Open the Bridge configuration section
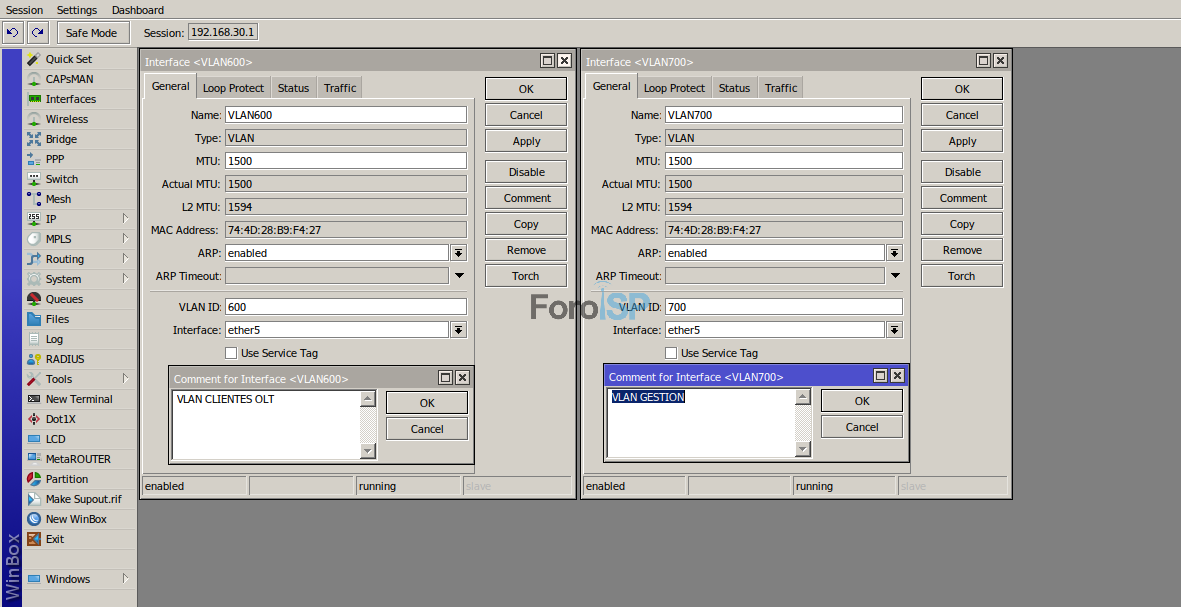 (58, 139)
